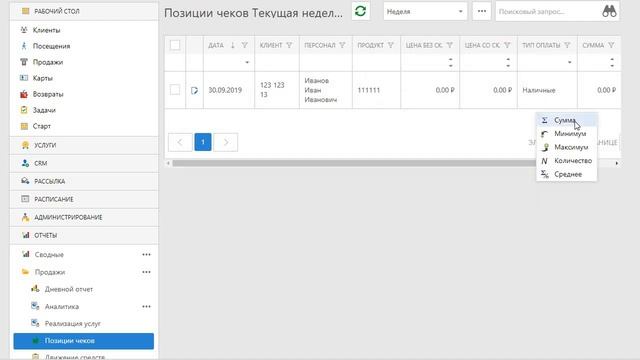Tick the checkbox for the 30.09.2019 row
This screenshot has height=360, width=640.
[x=175, y=90]
